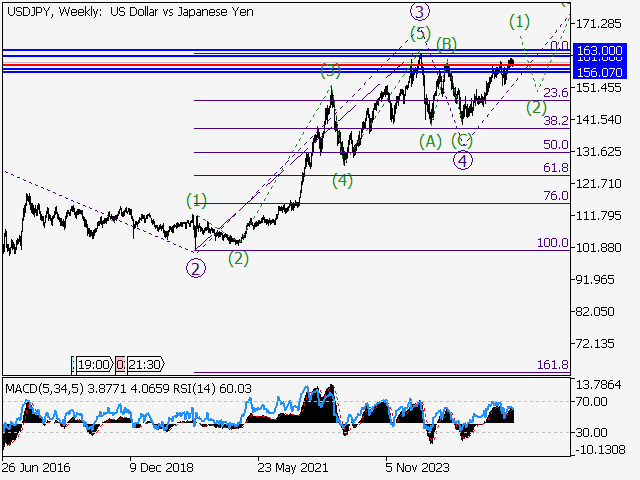Image resolution: width=640 pixels, height=480 pixels.
Task: Select the circled purple wave 2 label
Action: [x=196, y=267]
